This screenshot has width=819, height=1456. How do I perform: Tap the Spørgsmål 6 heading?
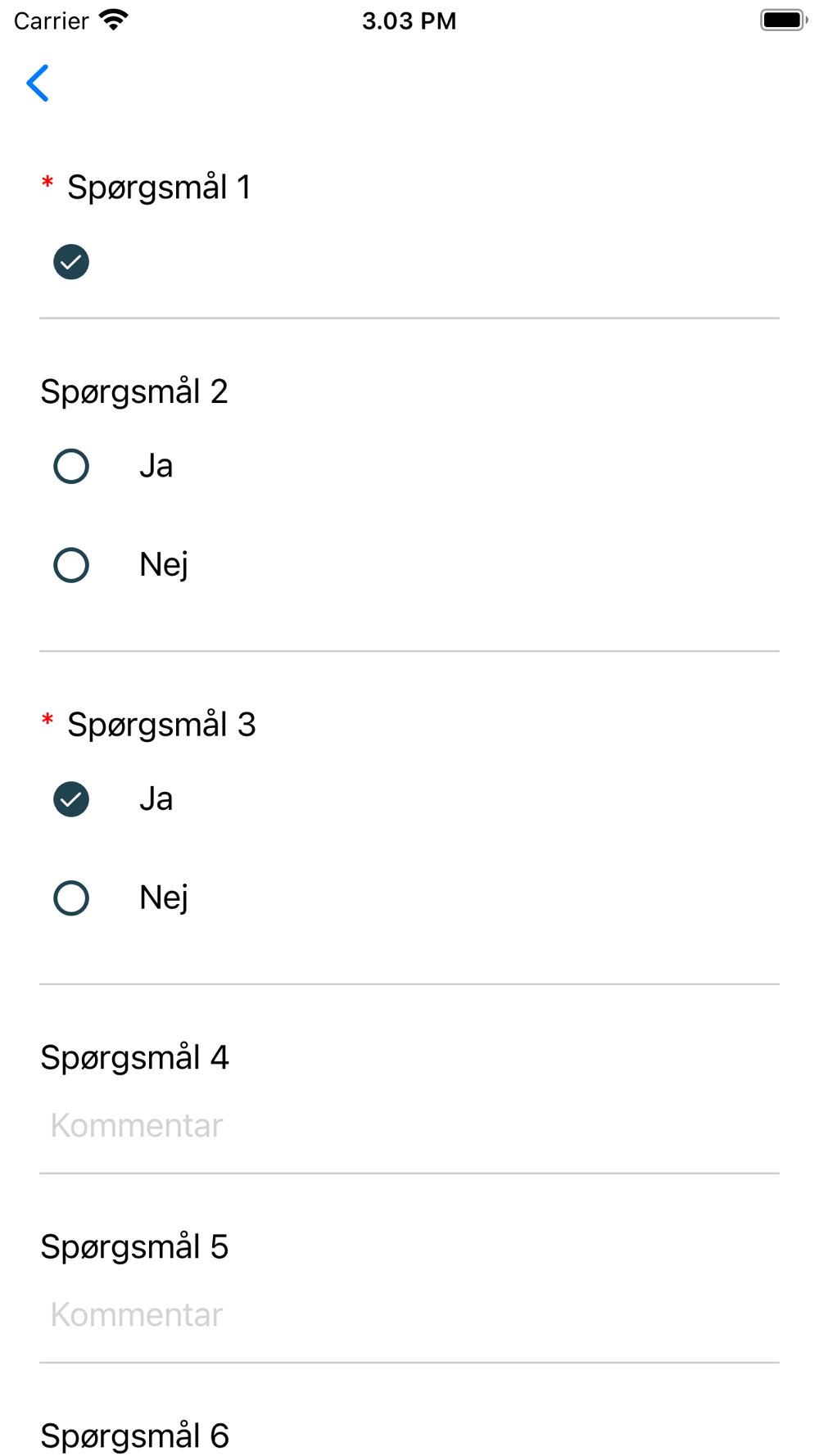click(135, 1436)
